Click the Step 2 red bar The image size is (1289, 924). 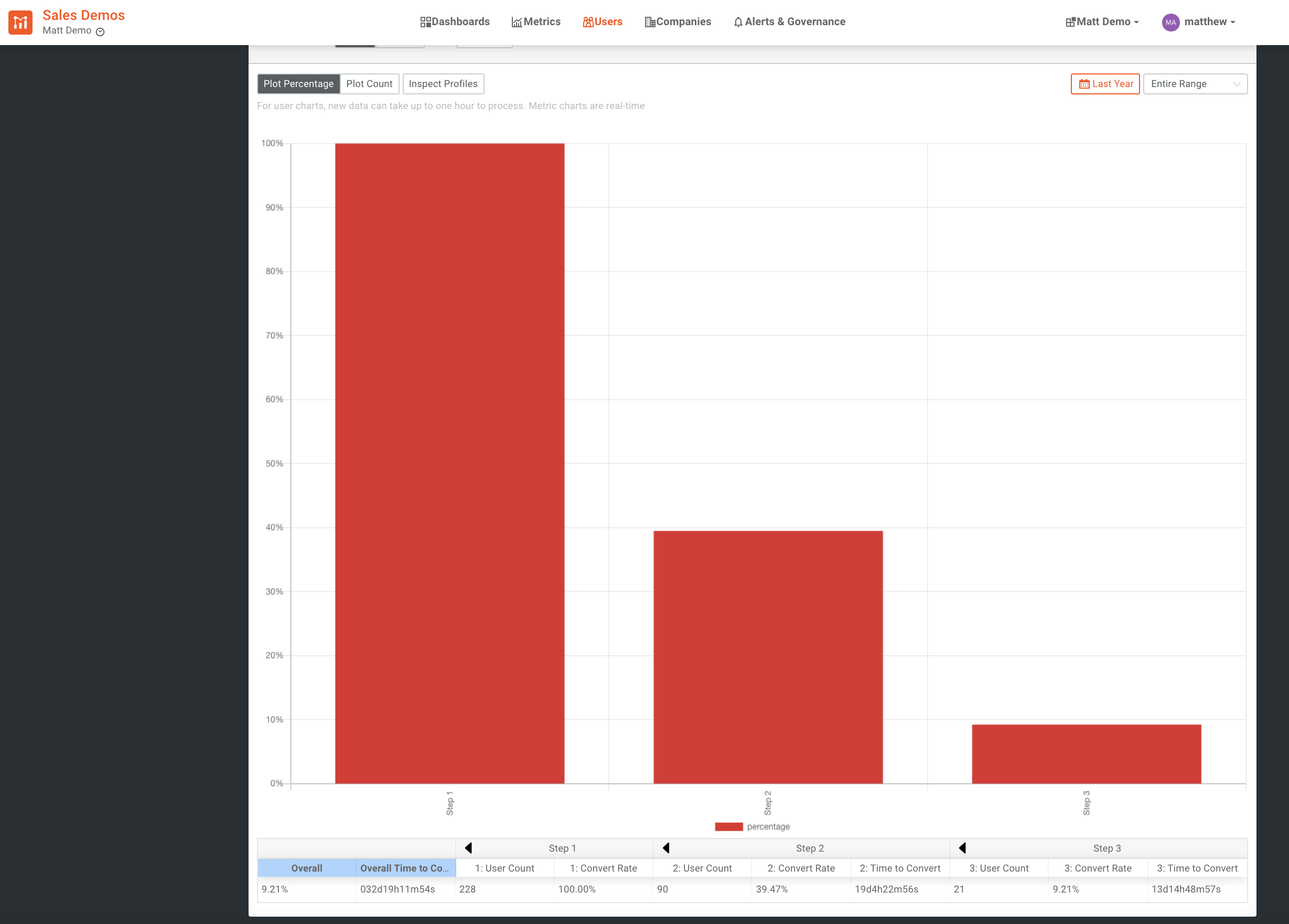[768, 657]
